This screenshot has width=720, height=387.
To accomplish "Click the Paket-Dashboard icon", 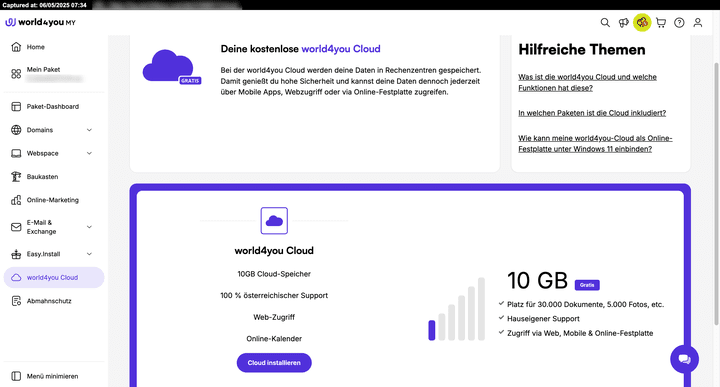I will 16,107.
